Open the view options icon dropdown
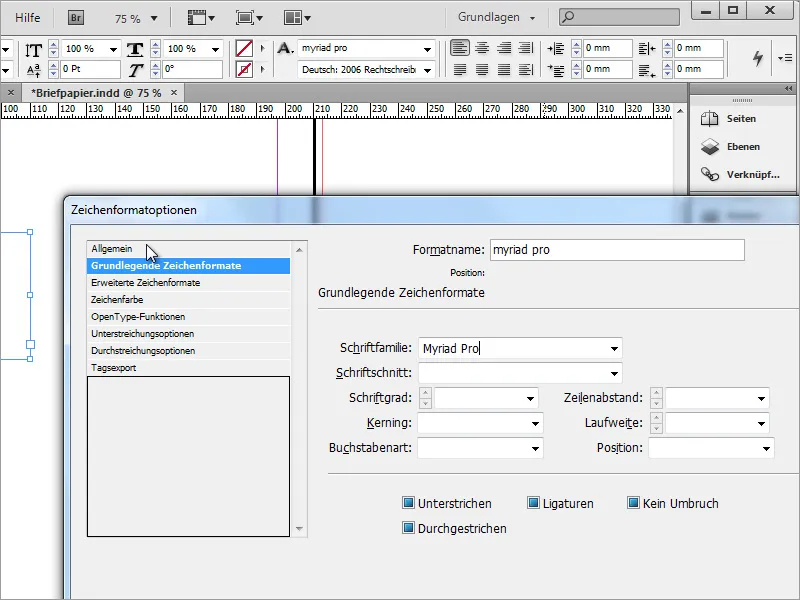 click(x=201, y=18)
